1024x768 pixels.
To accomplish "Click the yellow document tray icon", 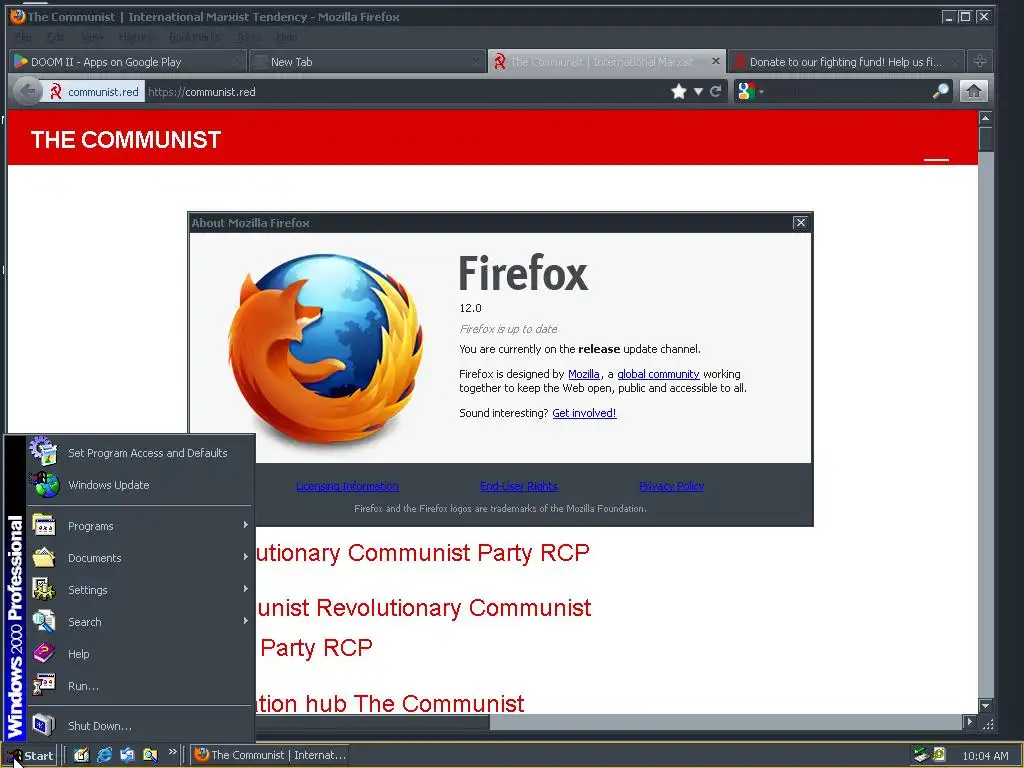I will [x=939, y=754].
